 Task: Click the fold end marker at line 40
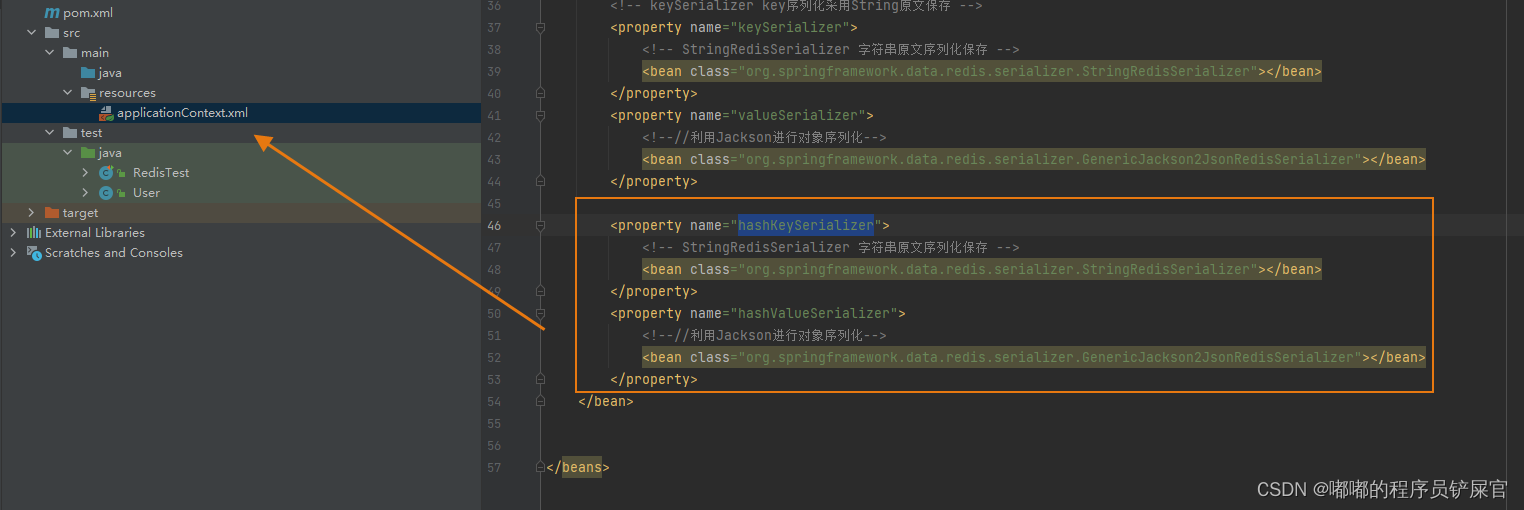point(541,94)
